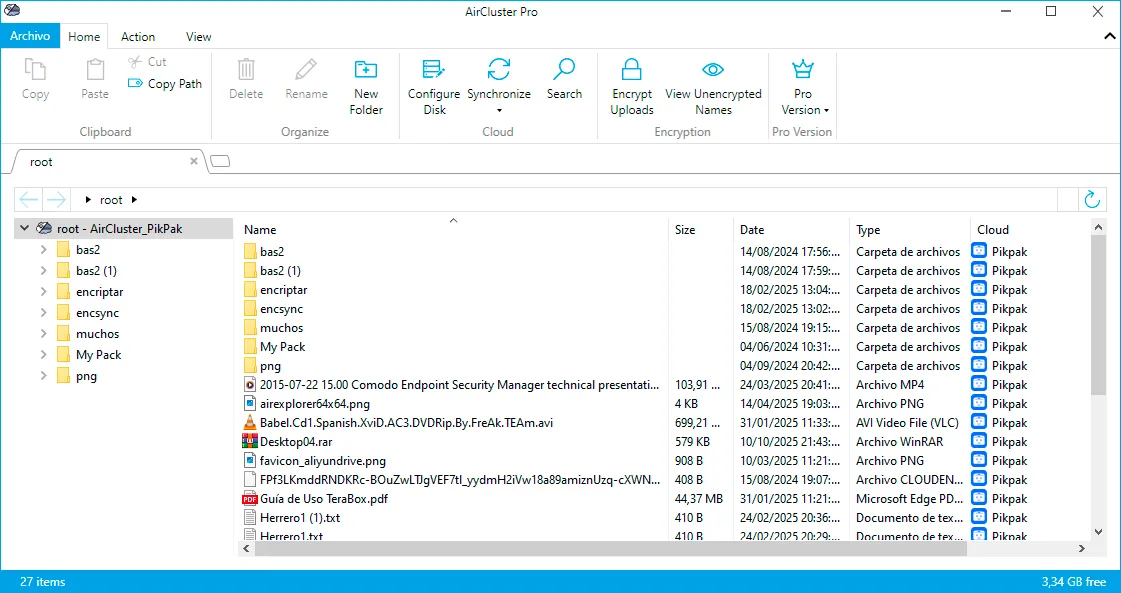Click the Delete trash icon
Image resolution: width=1121 pixels, height=593 pixels.
tap(246, 69)
